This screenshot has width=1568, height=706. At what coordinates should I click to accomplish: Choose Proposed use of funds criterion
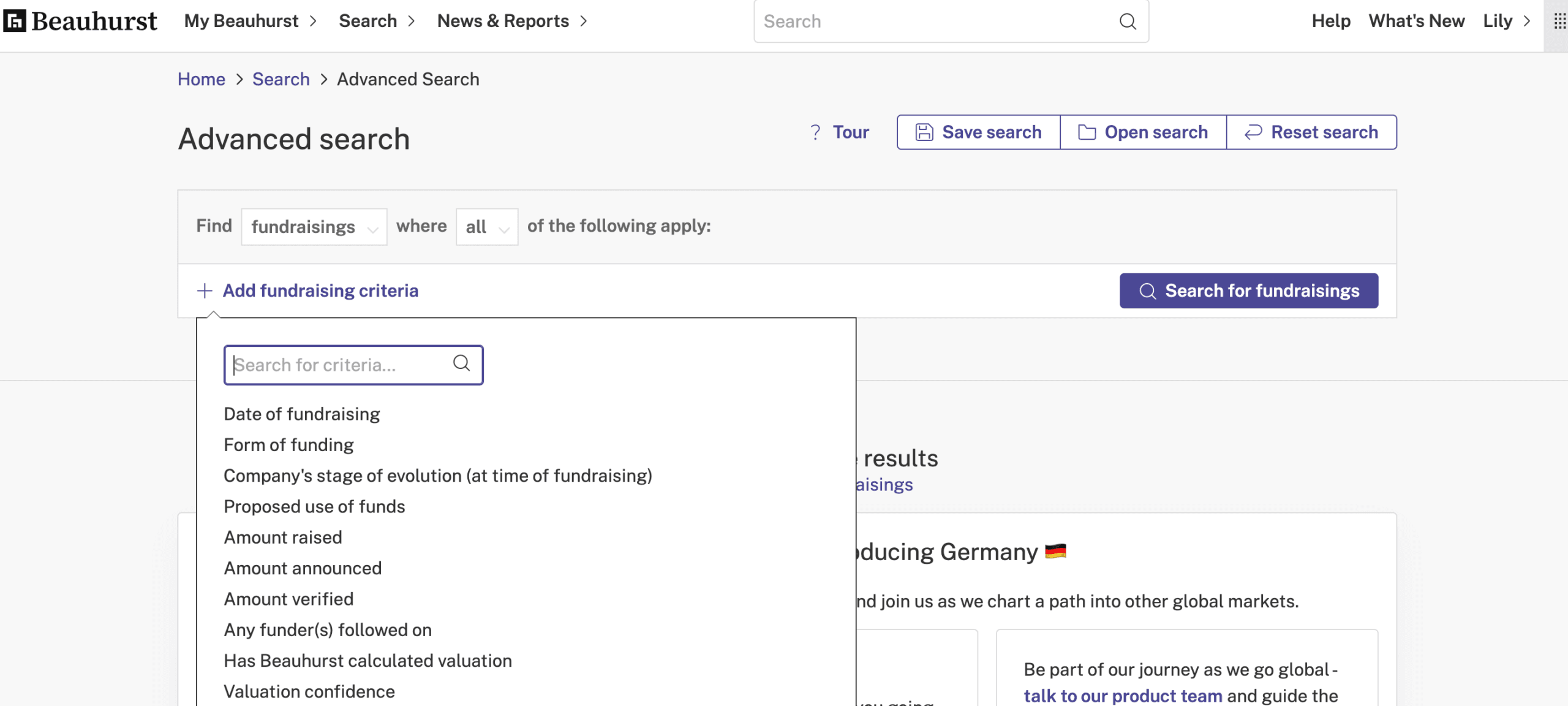(315, 506)
